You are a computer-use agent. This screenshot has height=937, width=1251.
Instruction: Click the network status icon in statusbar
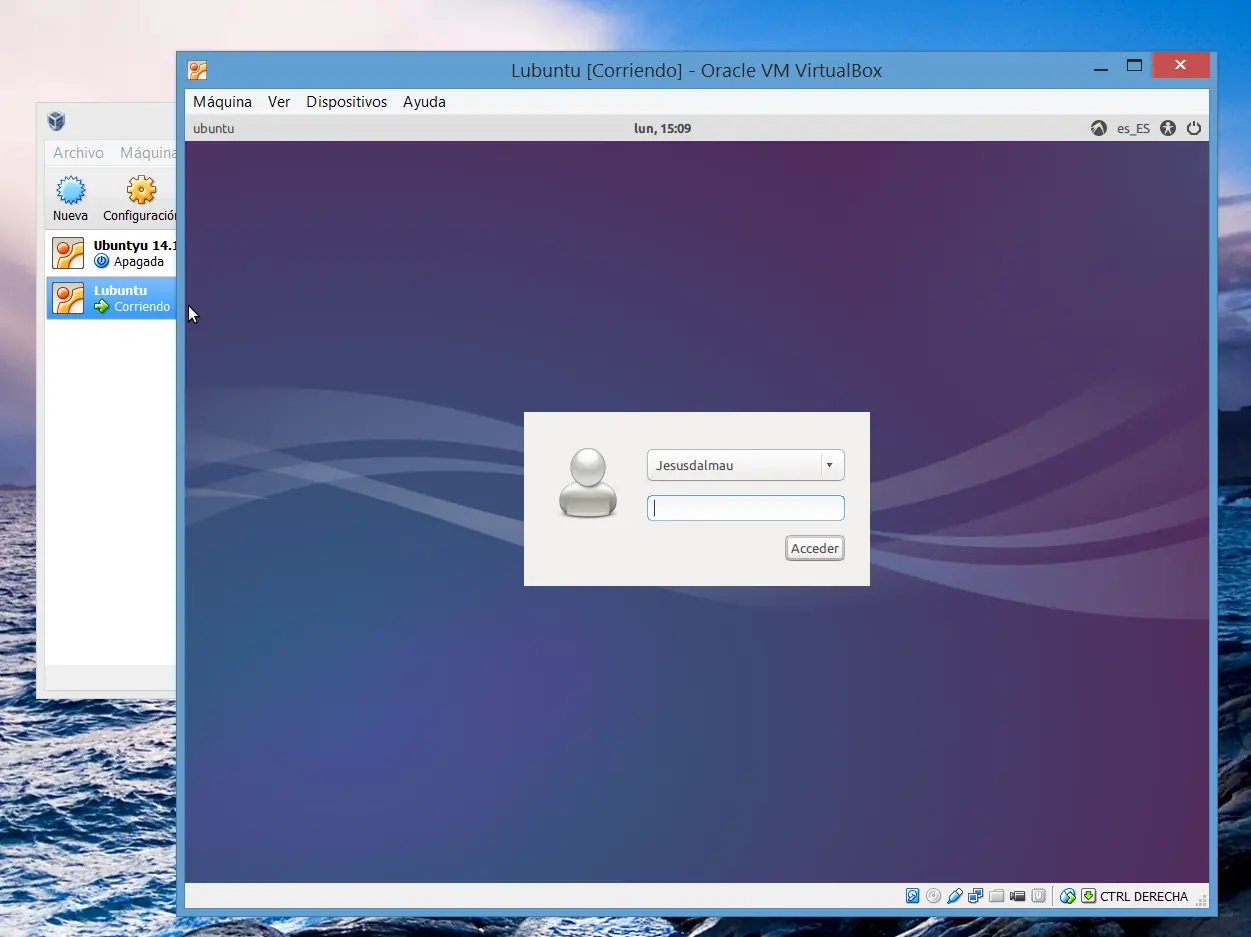click(x=975, y=895)
